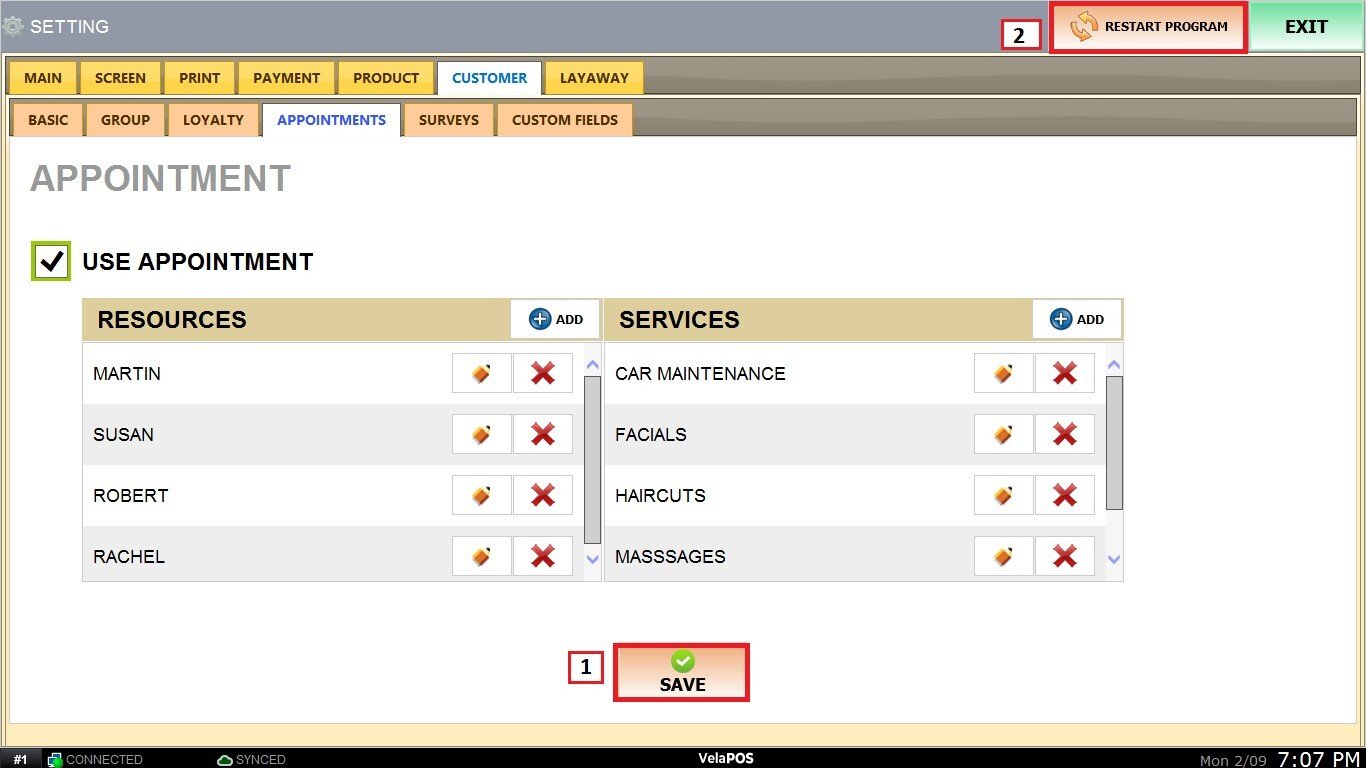Edit the HAIRCUTS service entry
The width and height of the screenshot is (1366, 768).
pos(1003,495)
